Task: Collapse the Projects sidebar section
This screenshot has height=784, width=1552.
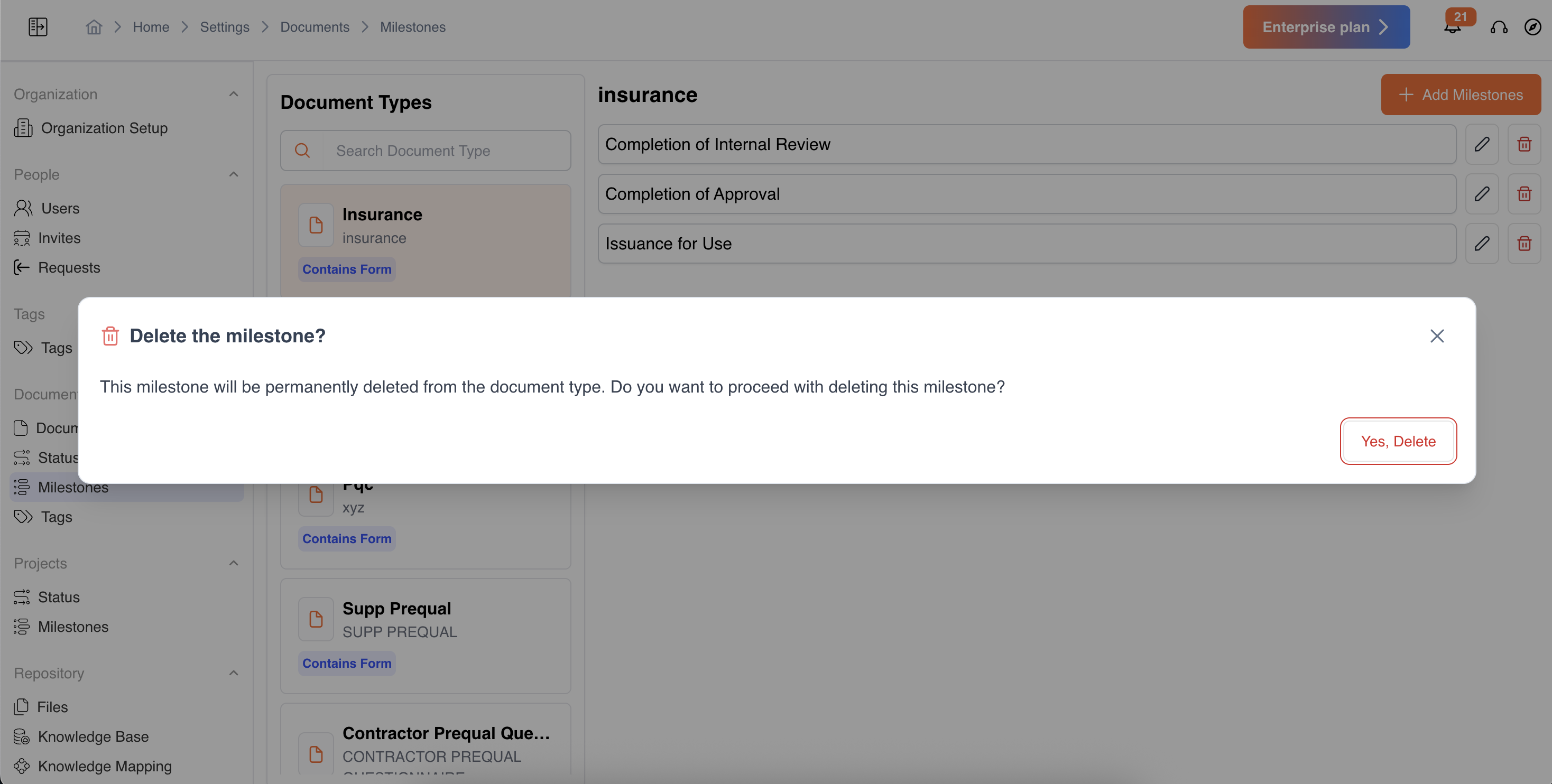Action: coord(234,563)
